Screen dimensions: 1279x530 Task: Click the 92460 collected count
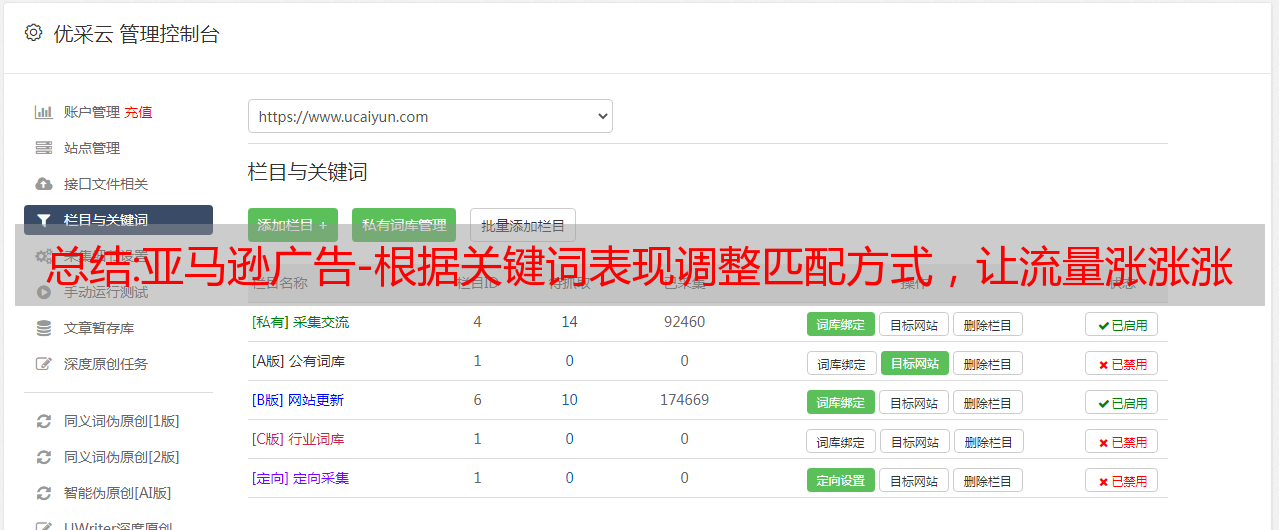684,322
